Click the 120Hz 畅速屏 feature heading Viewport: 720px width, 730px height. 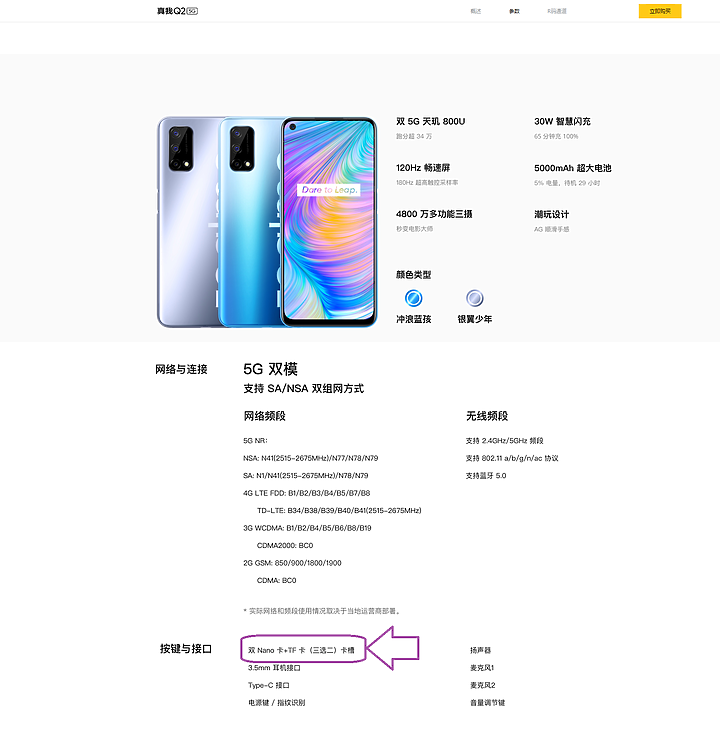(x=423, y=168)
